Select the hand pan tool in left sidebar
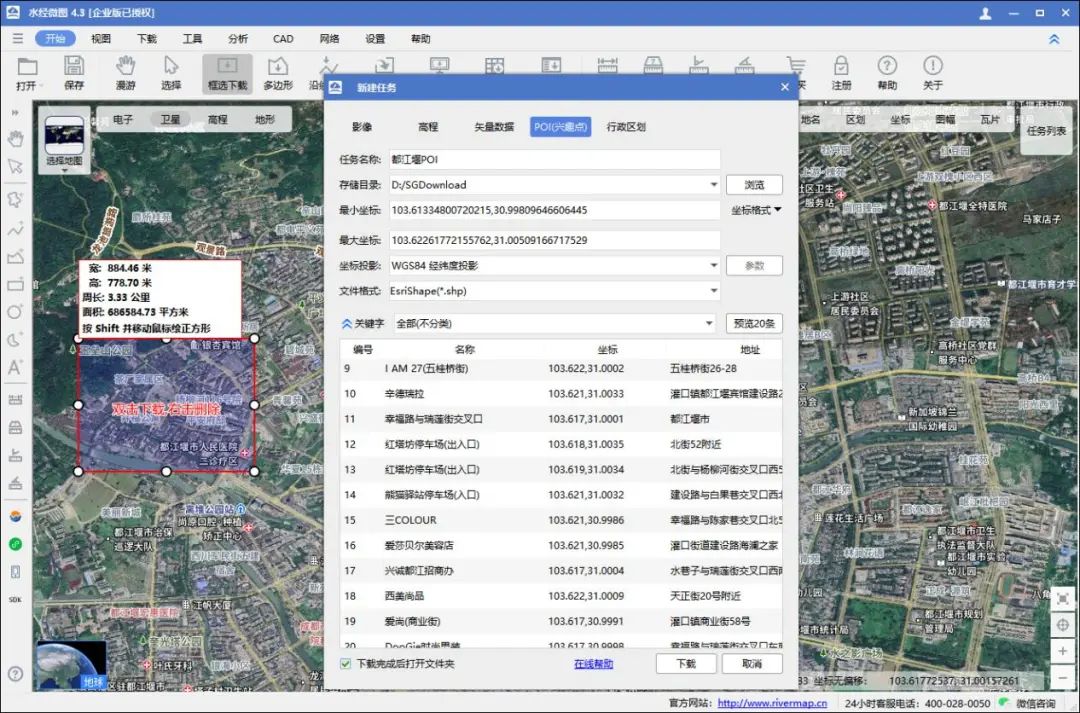Image resolution: width=1080 pixels, height=713 pixels. click(x=15, y=139)
